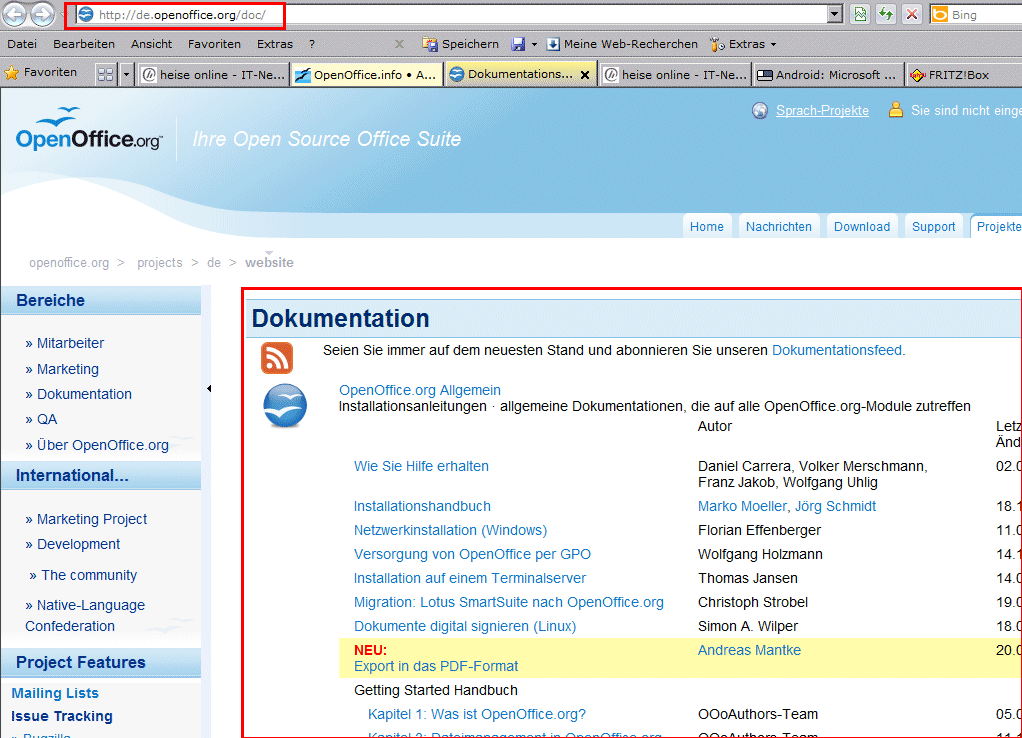Select the Dokumentations... tab

pos(519,74)
